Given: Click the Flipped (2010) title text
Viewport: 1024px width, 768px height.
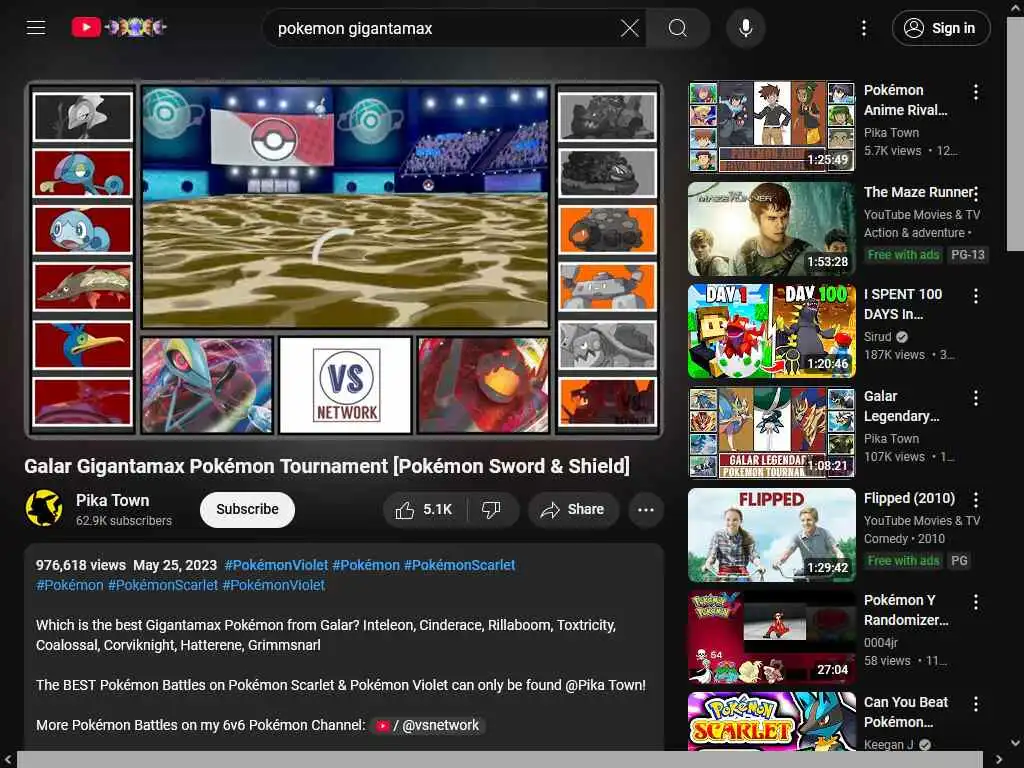Looking at the screenshot, I should 909,498.
